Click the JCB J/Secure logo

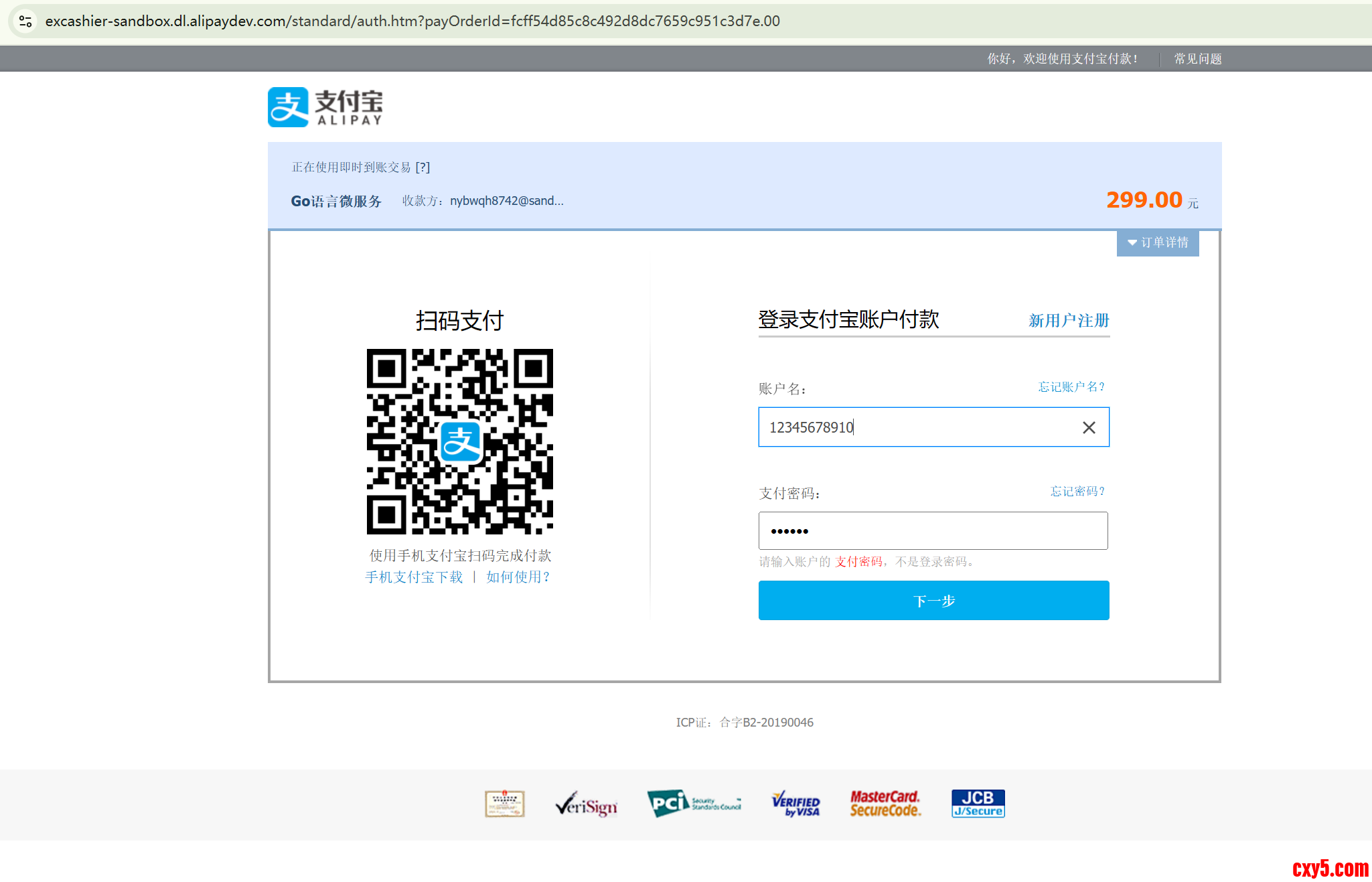pos(978,803)
